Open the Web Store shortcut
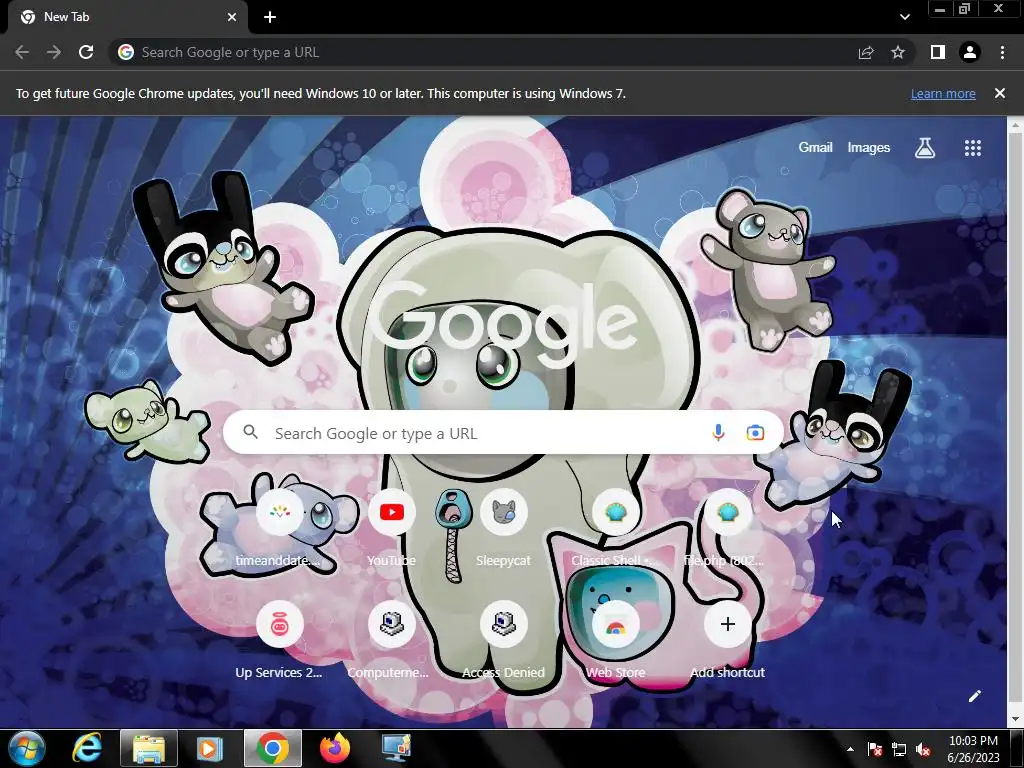Screen dimensions: 1024x768 tap(615, 639)
